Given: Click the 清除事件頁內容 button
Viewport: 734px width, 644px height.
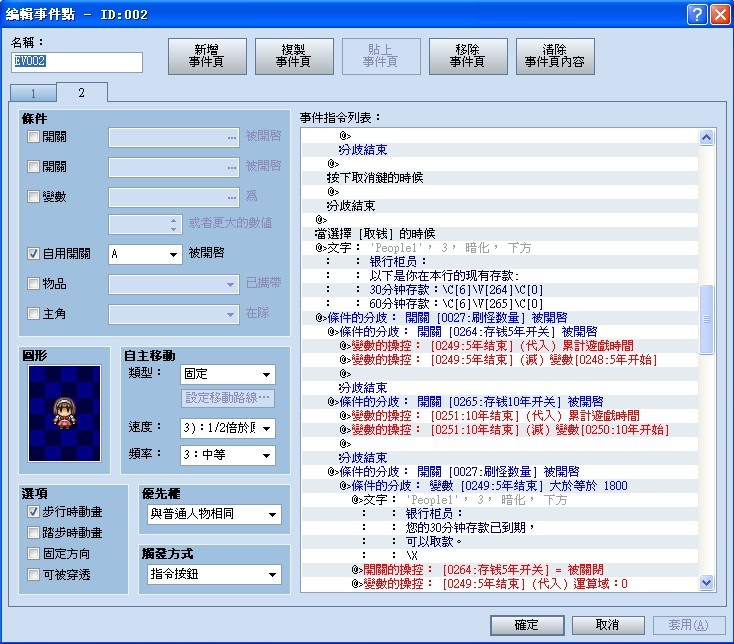Looking at the screenshot, I should pyautogui.click(x=555, y=56).
